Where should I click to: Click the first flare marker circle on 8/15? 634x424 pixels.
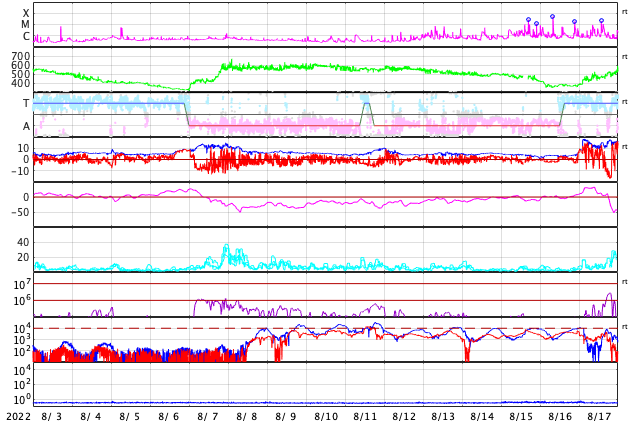[528, 19]
